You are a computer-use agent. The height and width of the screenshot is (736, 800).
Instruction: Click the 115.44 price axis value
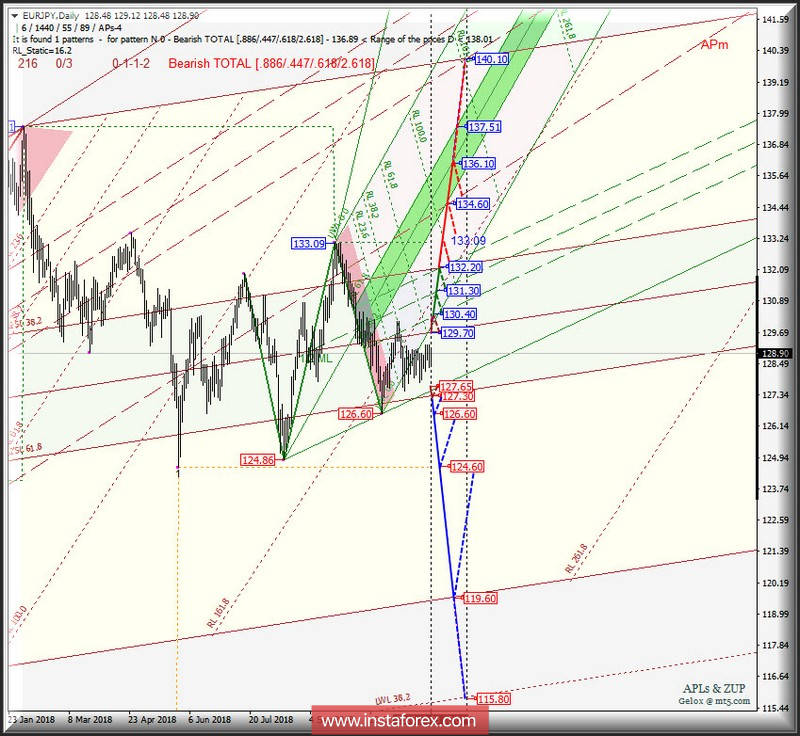tap(775, 708)
